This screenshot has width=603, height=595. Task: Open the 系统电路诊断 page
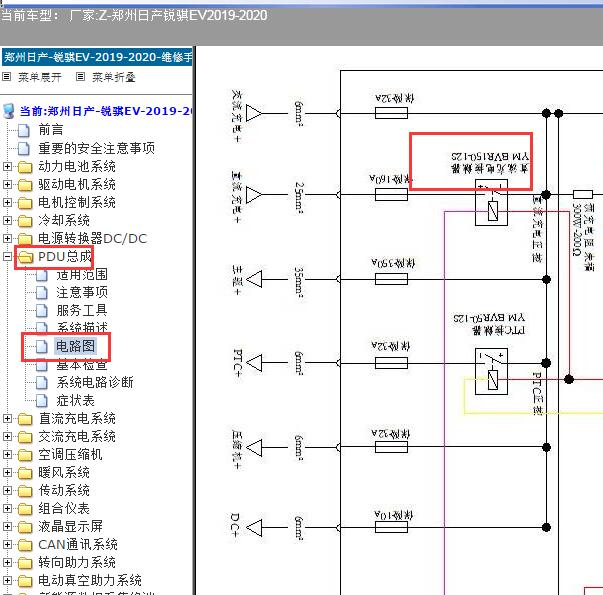click(x=95, y=382)
